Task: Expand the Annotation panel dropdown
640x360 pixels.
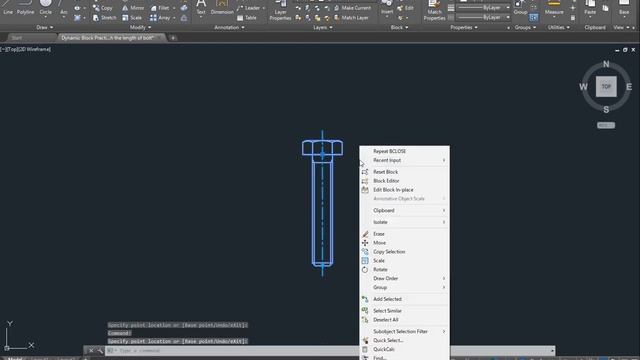Action: point(229,27)
